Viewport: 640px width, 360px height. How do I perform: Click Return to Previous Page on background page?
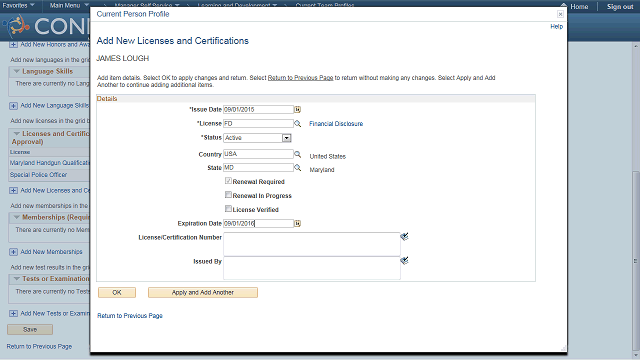coord(39,346)
